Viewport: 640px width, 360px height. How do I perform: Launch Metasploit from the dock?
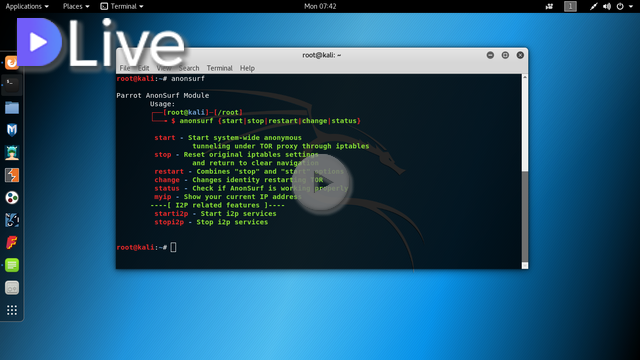point(12,130)
